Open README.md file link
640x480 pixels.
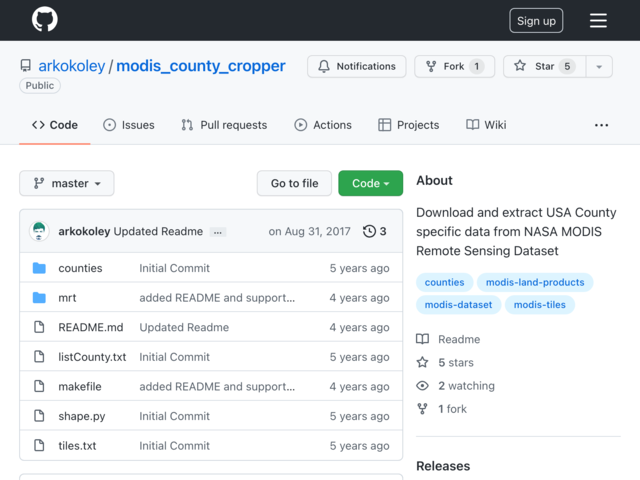click(91, 327)
